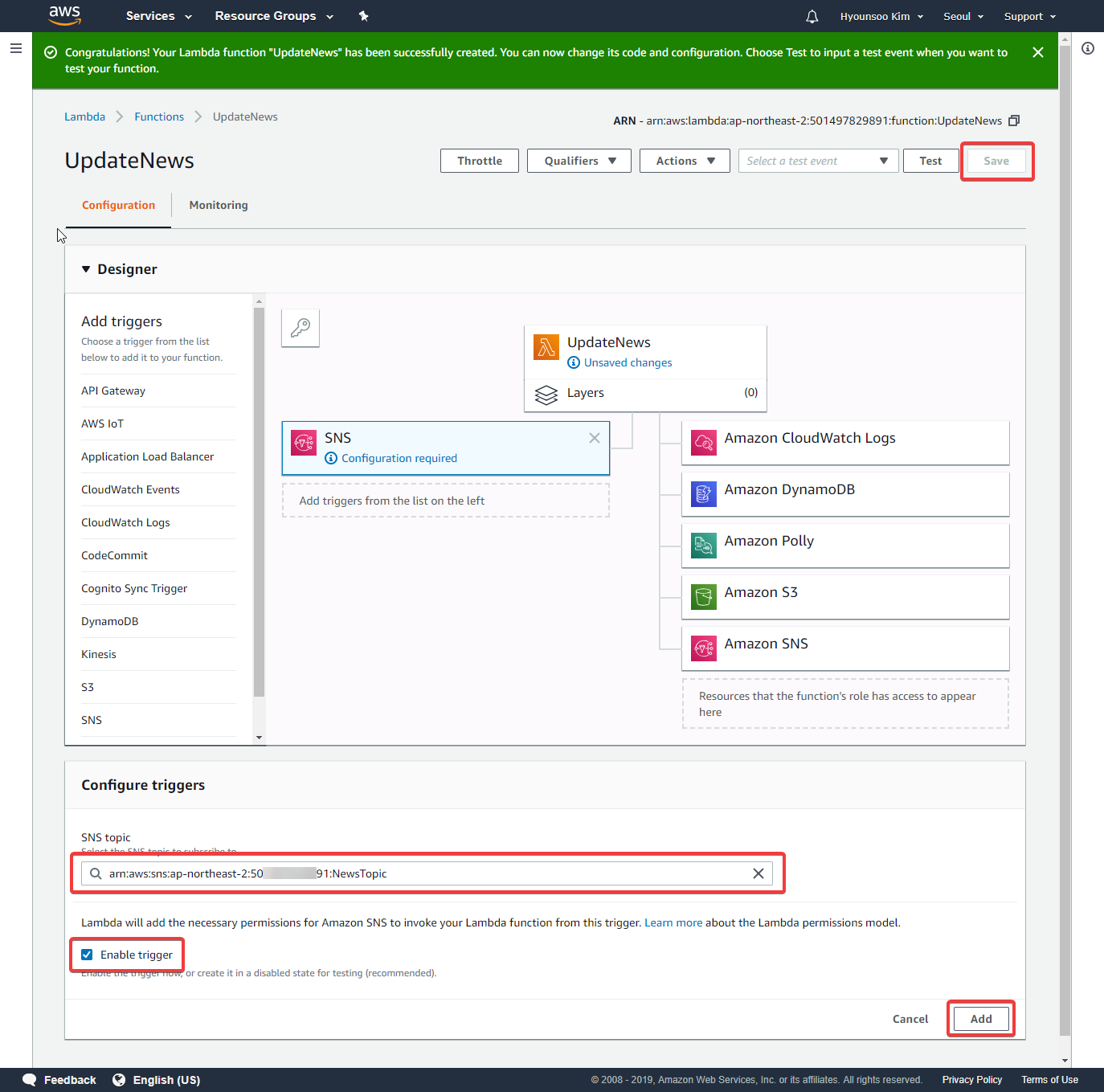The image size is (1104, 1092).
Task: Open the Actions dropdown
Action: click(x=685, y=161)
